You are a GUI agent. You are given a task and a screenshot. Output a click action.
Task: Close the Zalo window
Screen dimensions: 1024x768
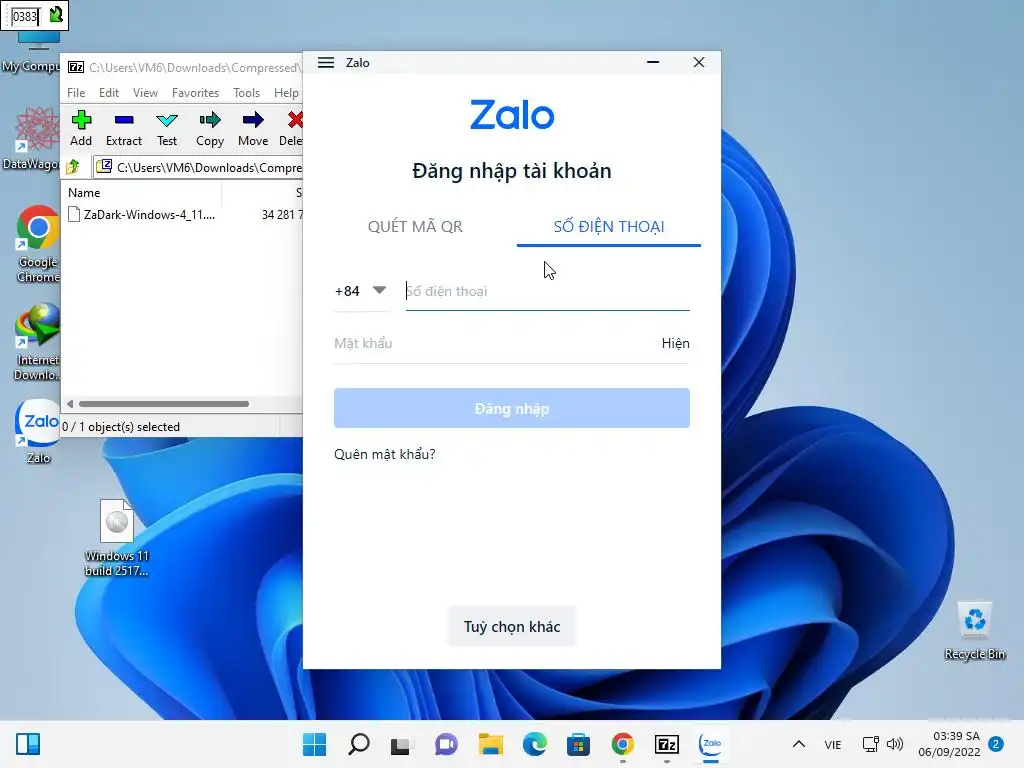[x=699, y=63]
